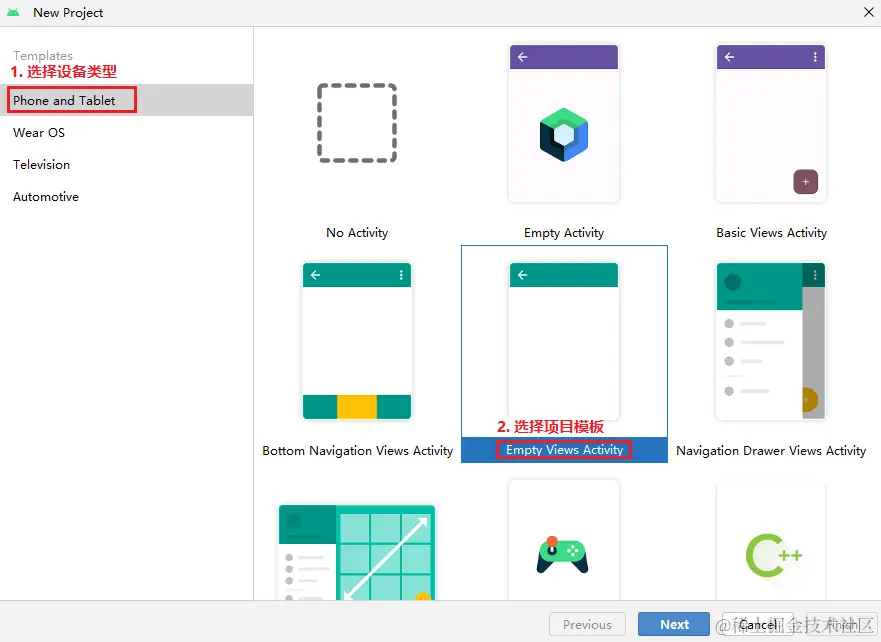Close the New Project dialog

[868, 12]
